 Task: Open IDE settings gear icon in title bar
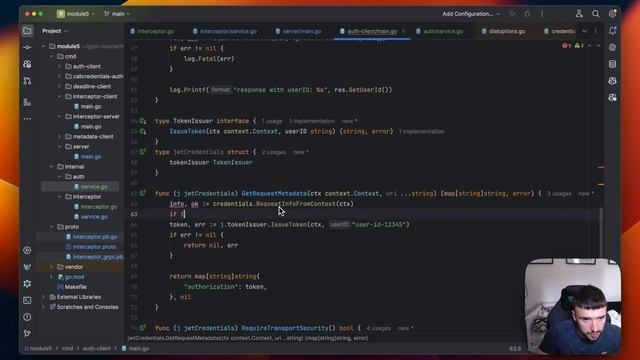click(x=612, y=14)
